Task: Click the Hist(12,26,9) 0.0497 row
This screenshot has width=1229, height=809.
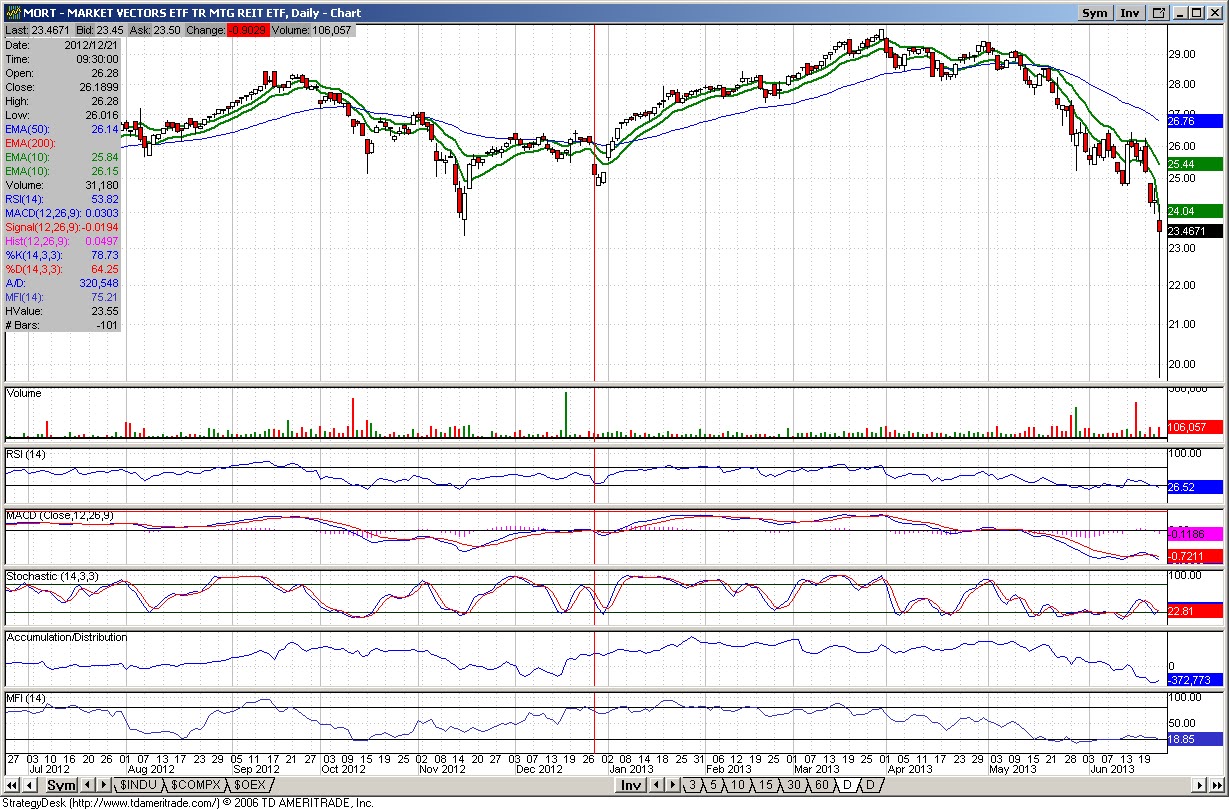Action: pyautogui.click(x=62, y=241)
